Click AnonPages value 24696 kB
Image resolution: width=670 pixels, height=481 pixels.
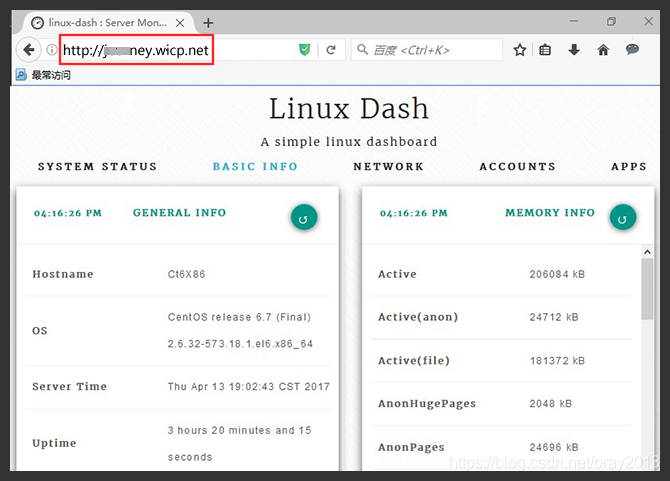(554, 447)
